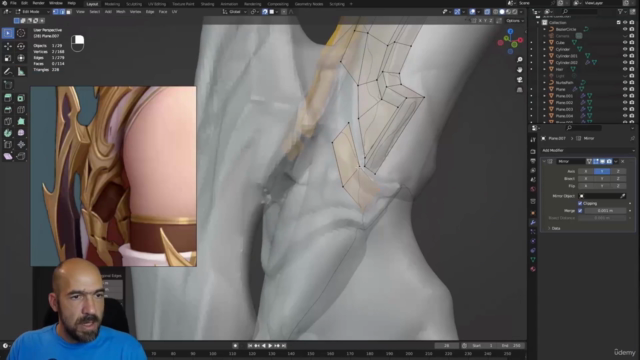Open the Vertex menu

(135, 12)
